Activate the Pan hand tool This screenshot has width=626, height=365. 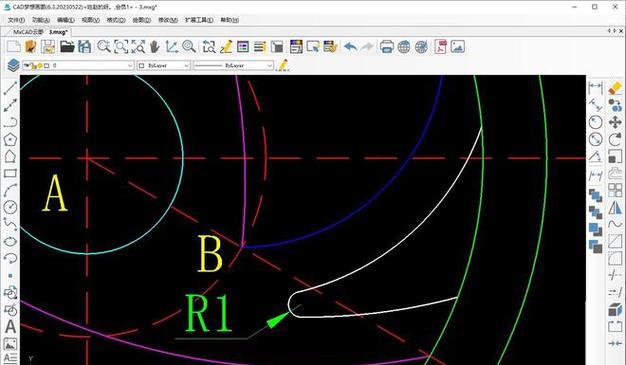pos(155,47)
